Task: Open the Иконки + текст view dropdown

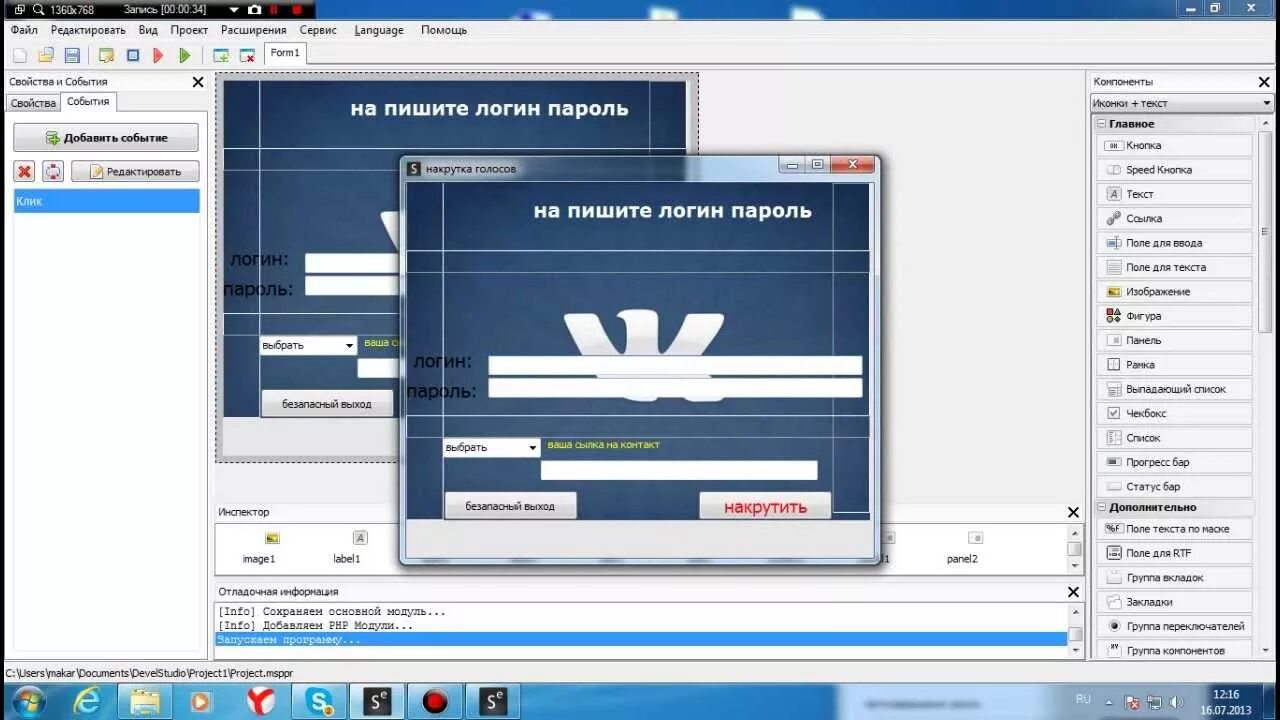Action: (x=1181, y=103)
